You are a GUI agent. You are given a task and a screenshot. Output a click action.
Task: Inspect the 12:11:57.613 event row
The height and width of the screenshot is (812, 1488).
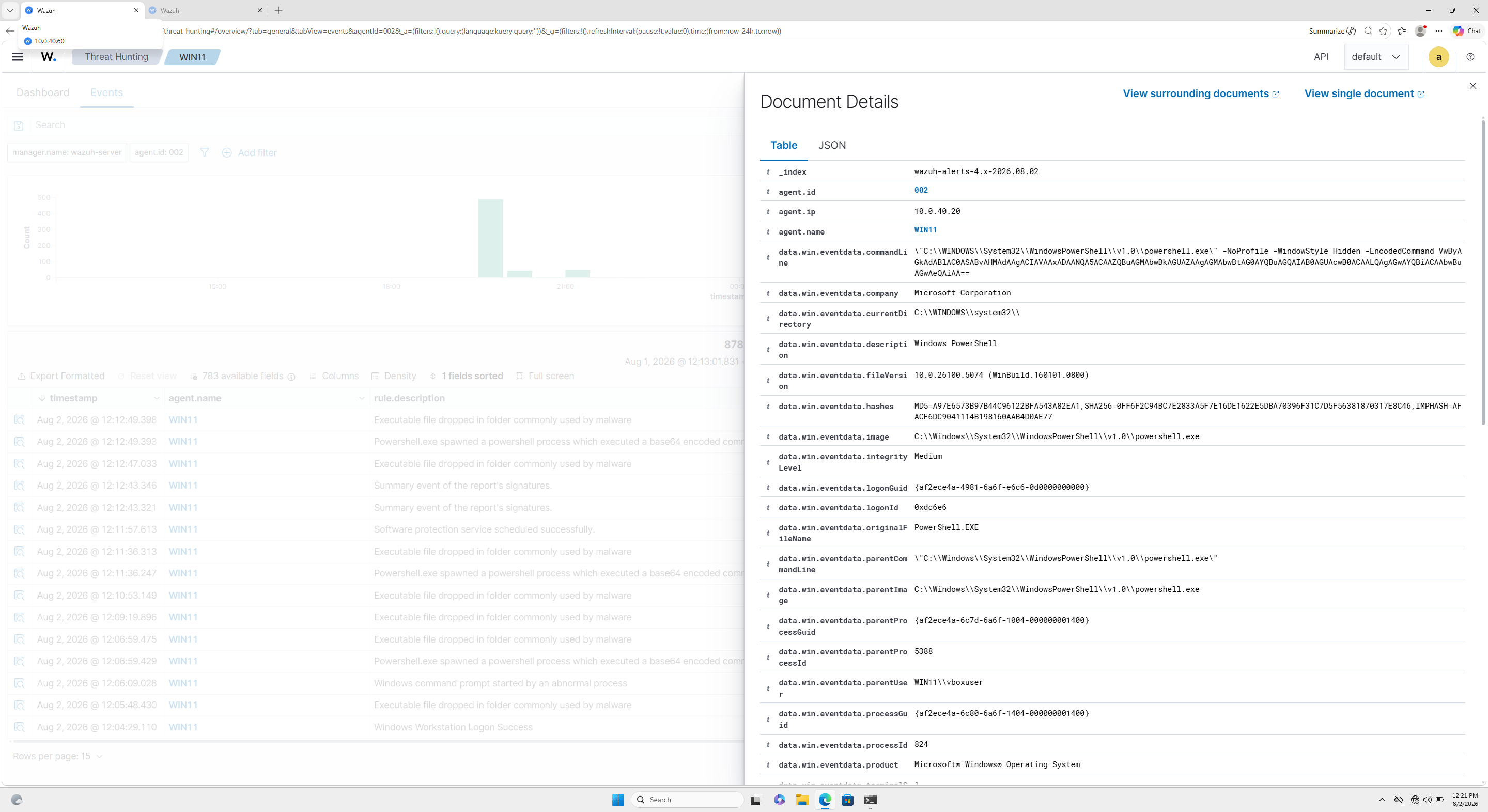pyautogui.click(x=20, y=529)
